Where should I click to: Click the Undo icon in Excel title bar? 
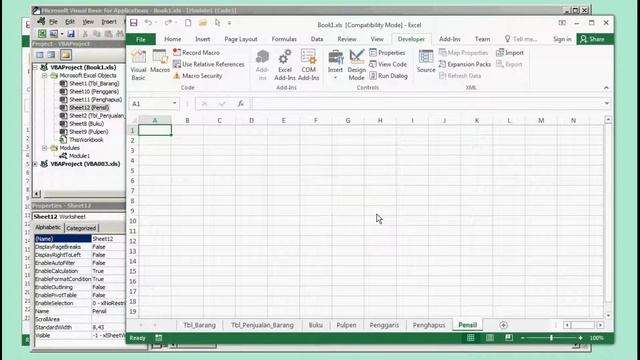[x=149, y=23]
